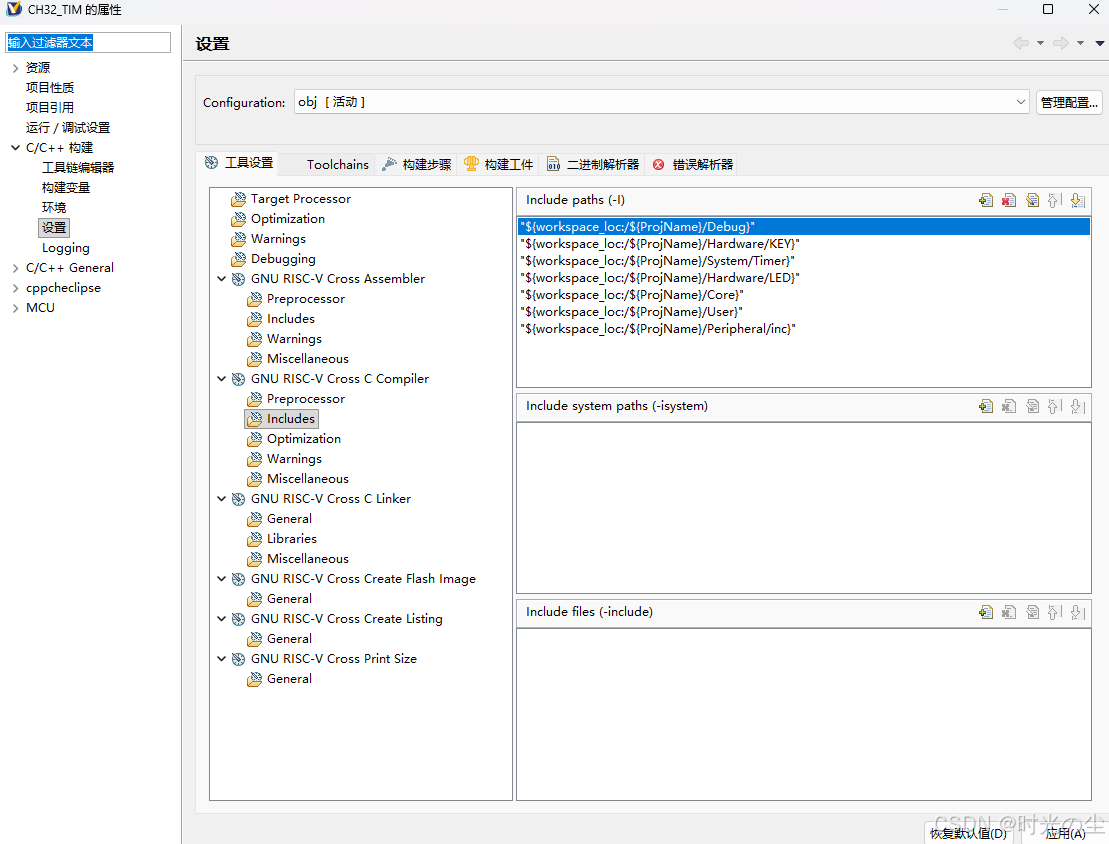Switch to the 二进制解析器 tab
This screenshot has height=844, width=1109.
pos(593,164)
